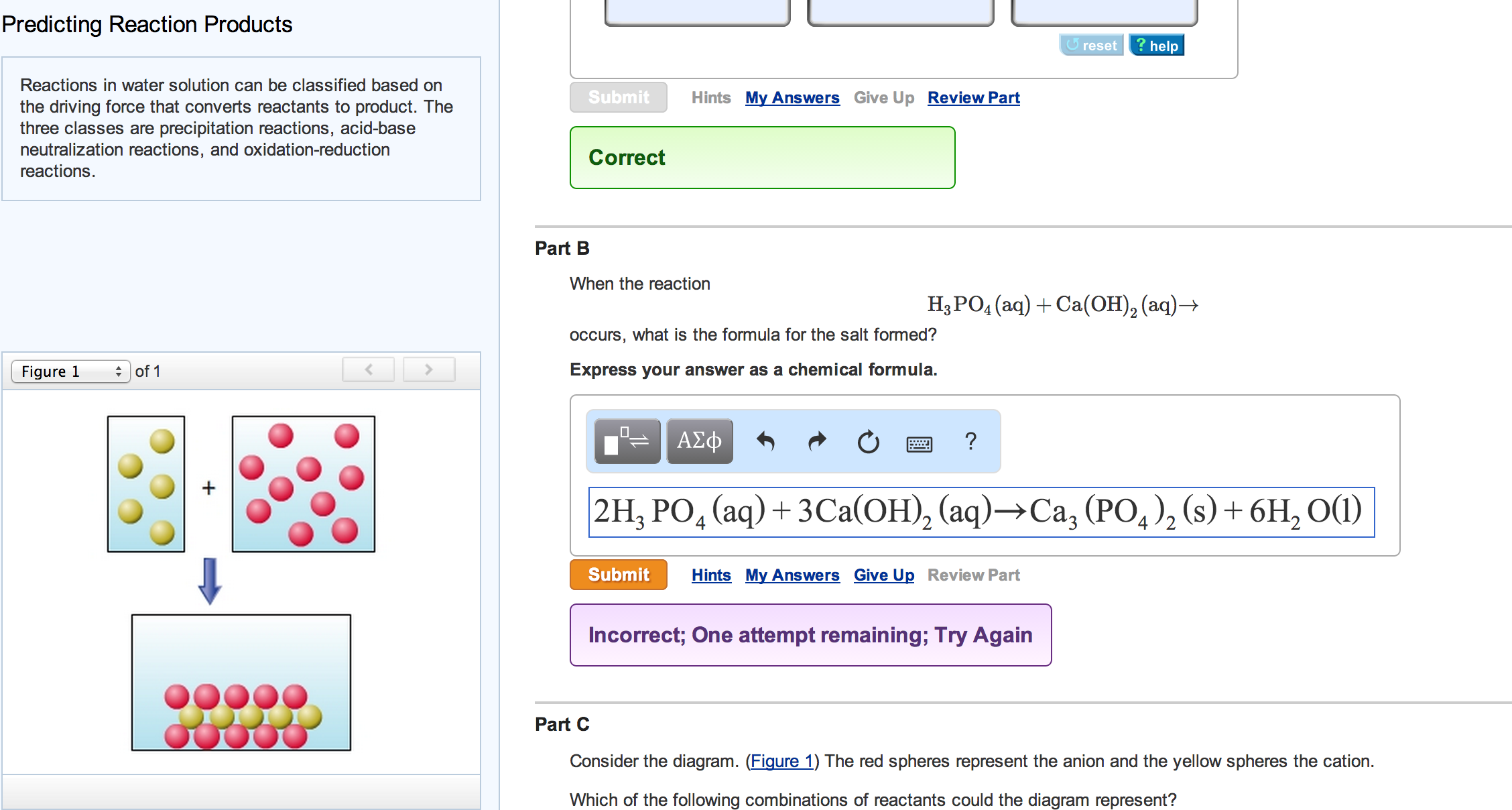Go to previous figure arrow
The width and height of the screenshot is (1512, 810).
(x=368, y=369)
